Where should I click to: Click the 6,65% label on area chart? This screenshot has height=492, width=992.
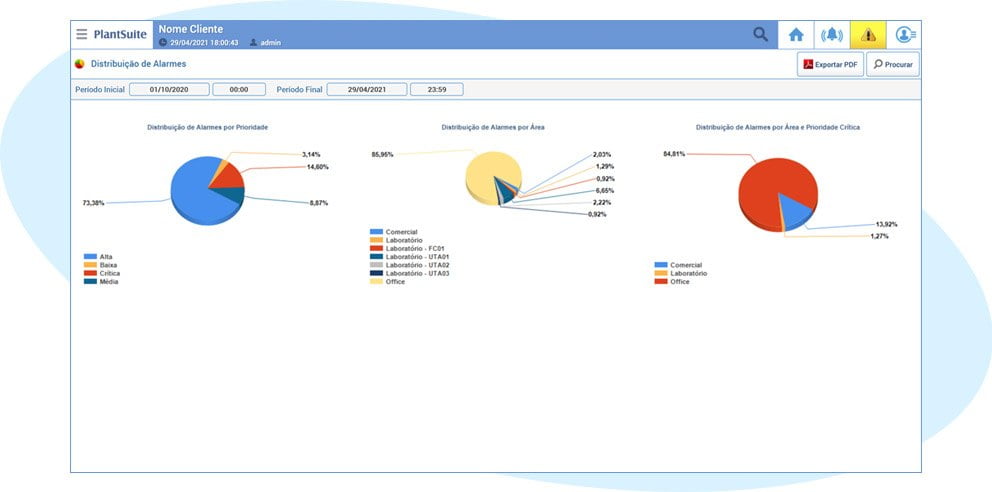point(605,190)
